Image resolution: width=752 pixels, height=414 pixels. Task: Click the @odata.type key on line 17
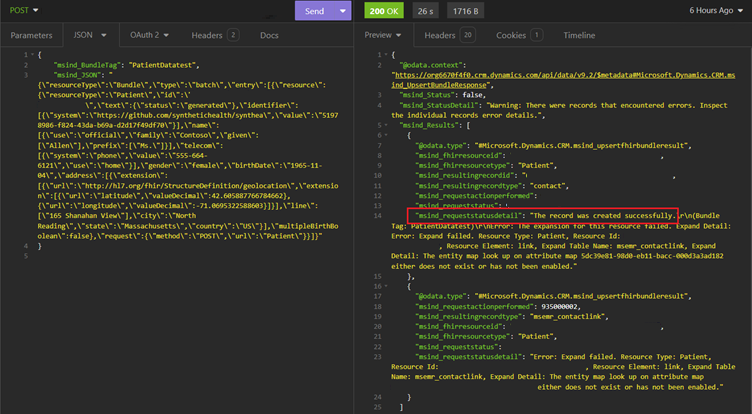441,296
